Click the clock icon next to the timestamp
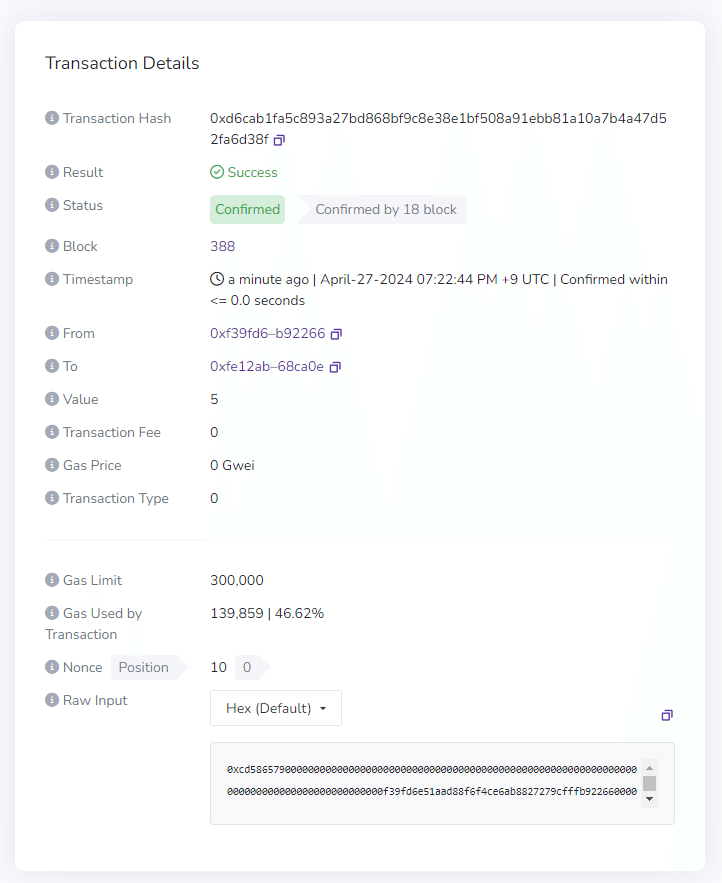Screen dimensions: 722x883 coord(216,278)
